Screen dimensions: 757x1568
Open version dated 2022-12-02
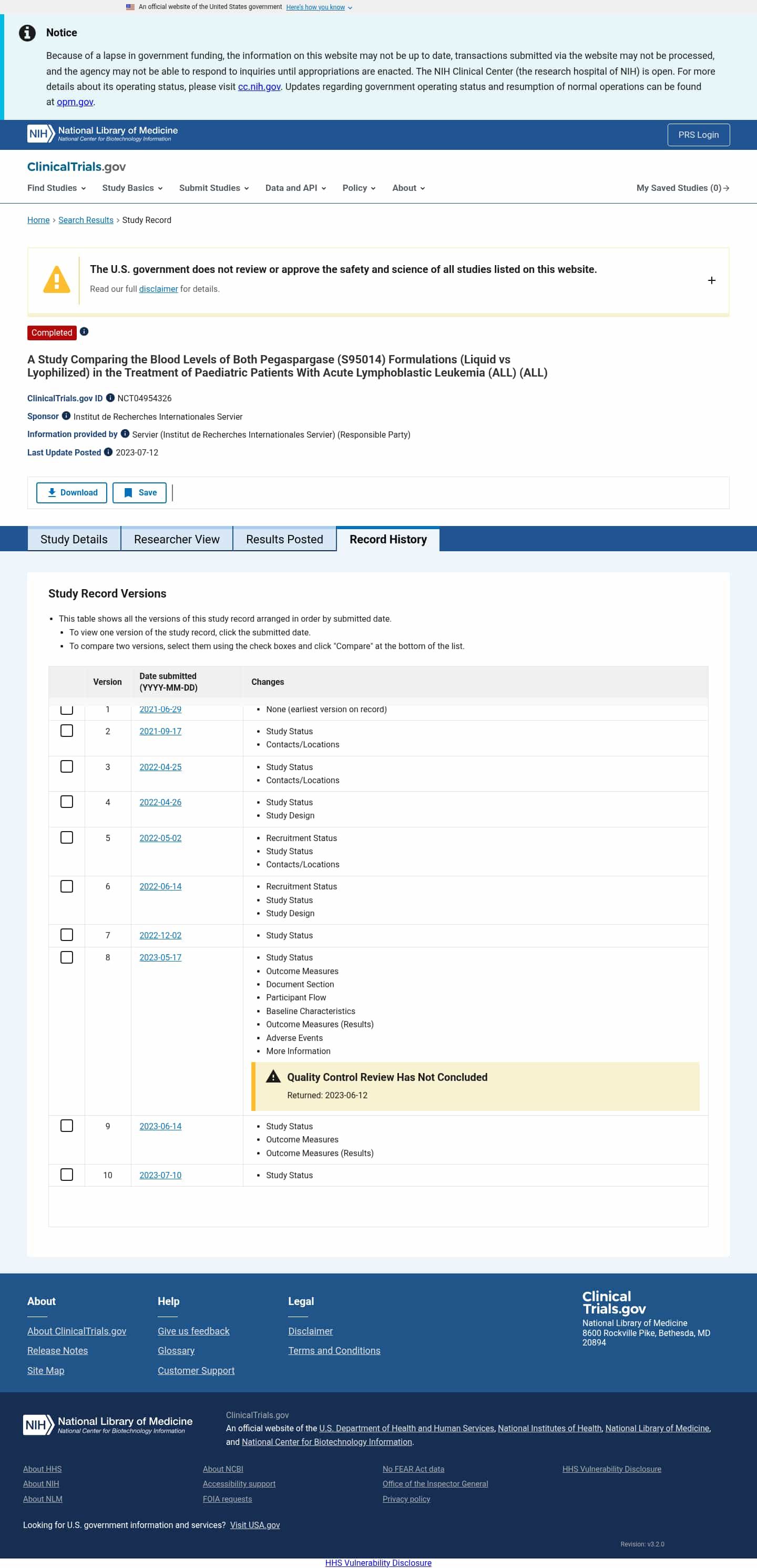[x=161, y=936]
